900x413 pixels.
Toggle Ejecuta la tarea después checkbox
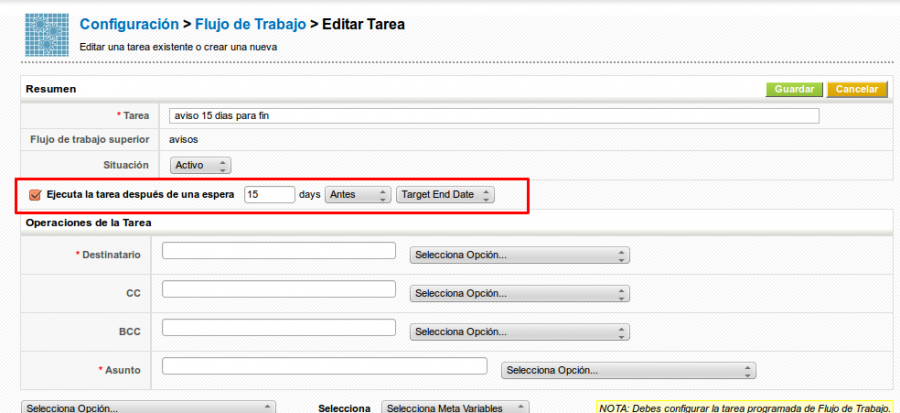click(36, 195)
